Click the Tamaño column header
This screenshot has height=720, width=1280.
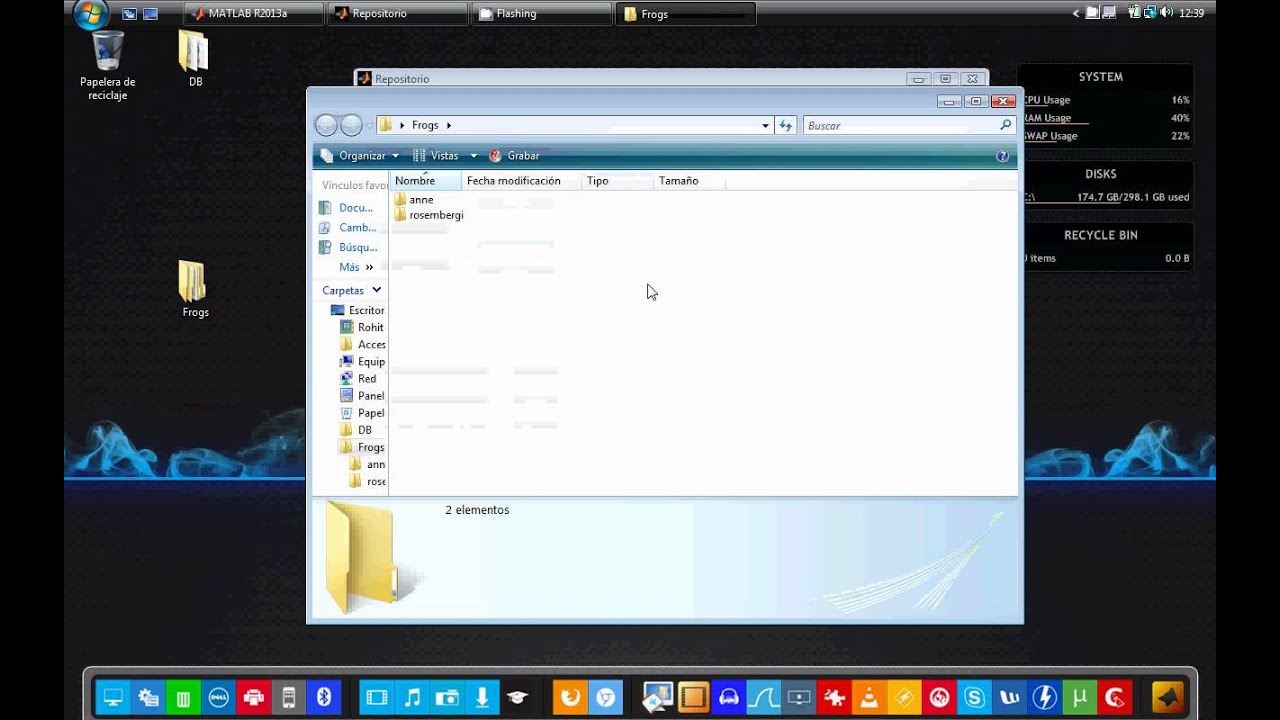(x=689, y=181)
